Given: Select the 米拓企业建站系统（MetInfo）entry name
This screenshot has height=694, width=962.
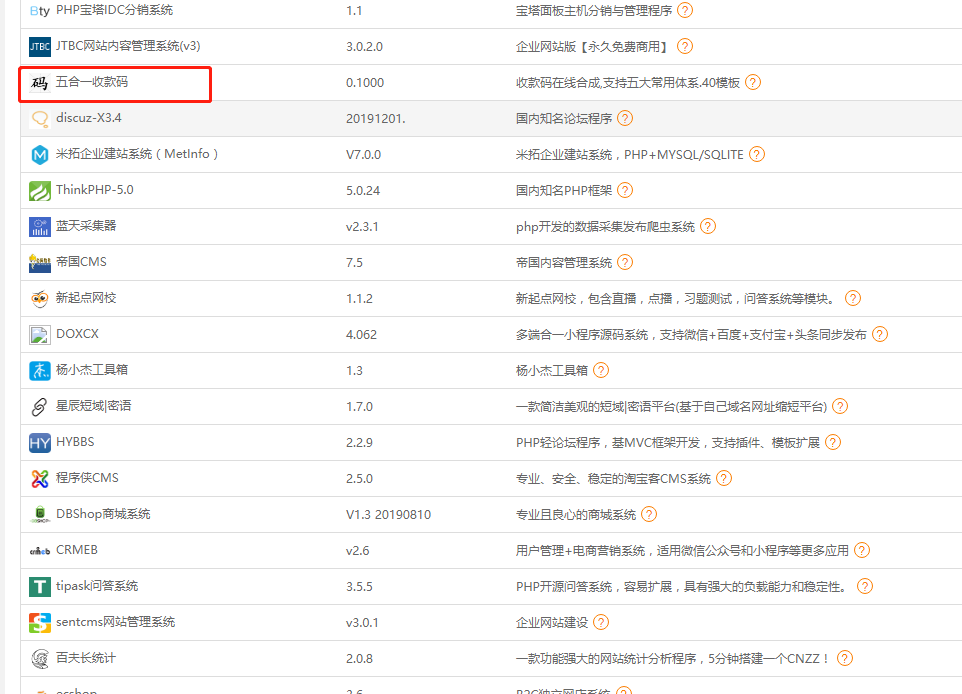Looking at the screenshot, I should (137, 154).
